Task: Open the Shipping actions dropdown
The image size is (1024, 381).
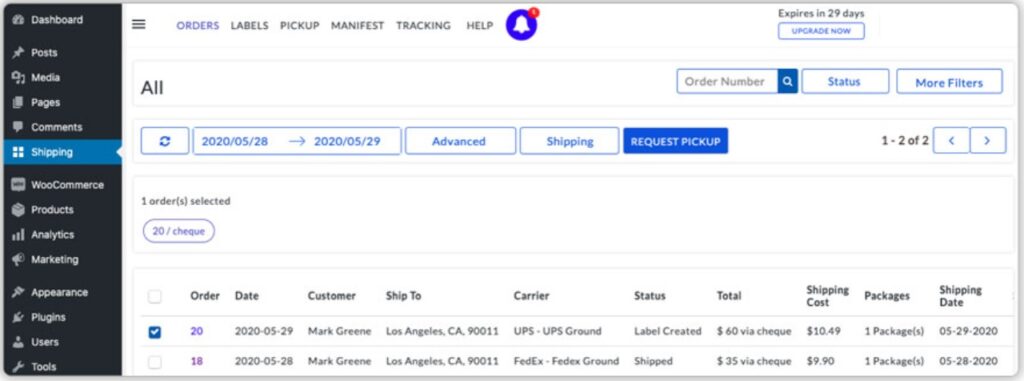Action: [x=569, y=141]
